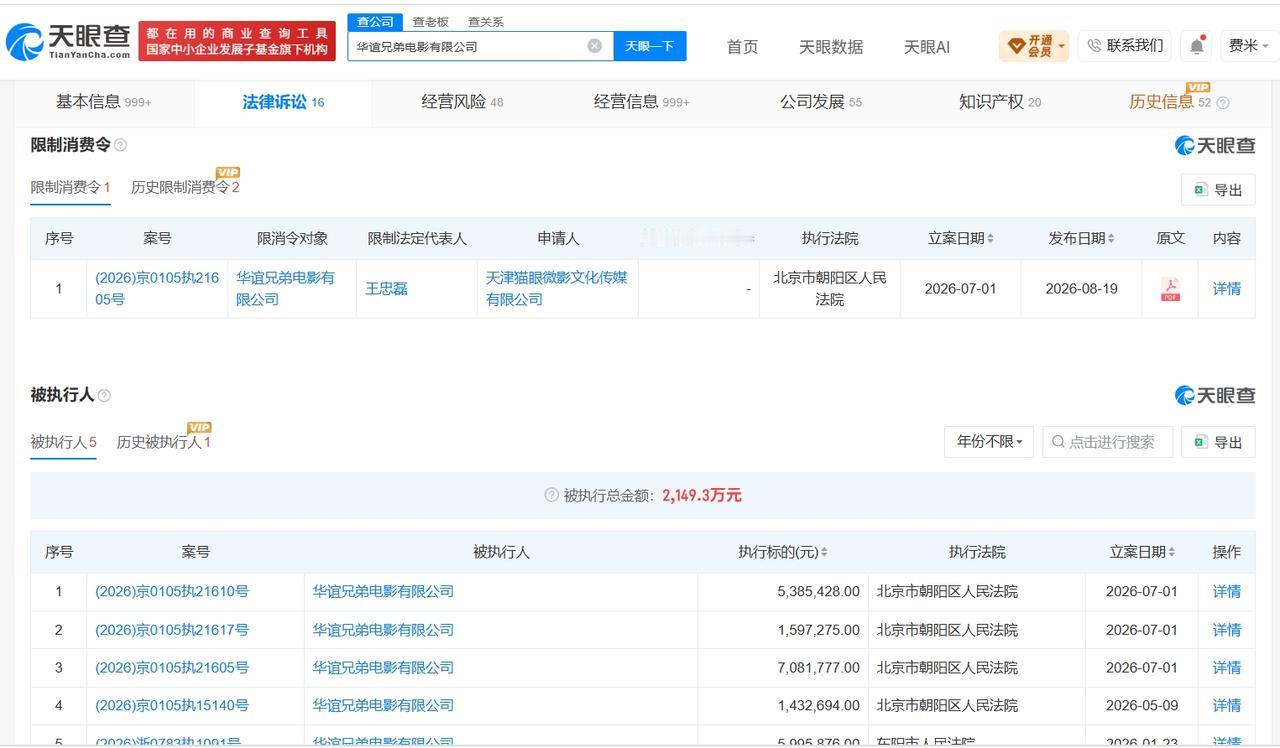Click 天眼一下 search button
The image size is (1280, 748).
coord(649,46)
